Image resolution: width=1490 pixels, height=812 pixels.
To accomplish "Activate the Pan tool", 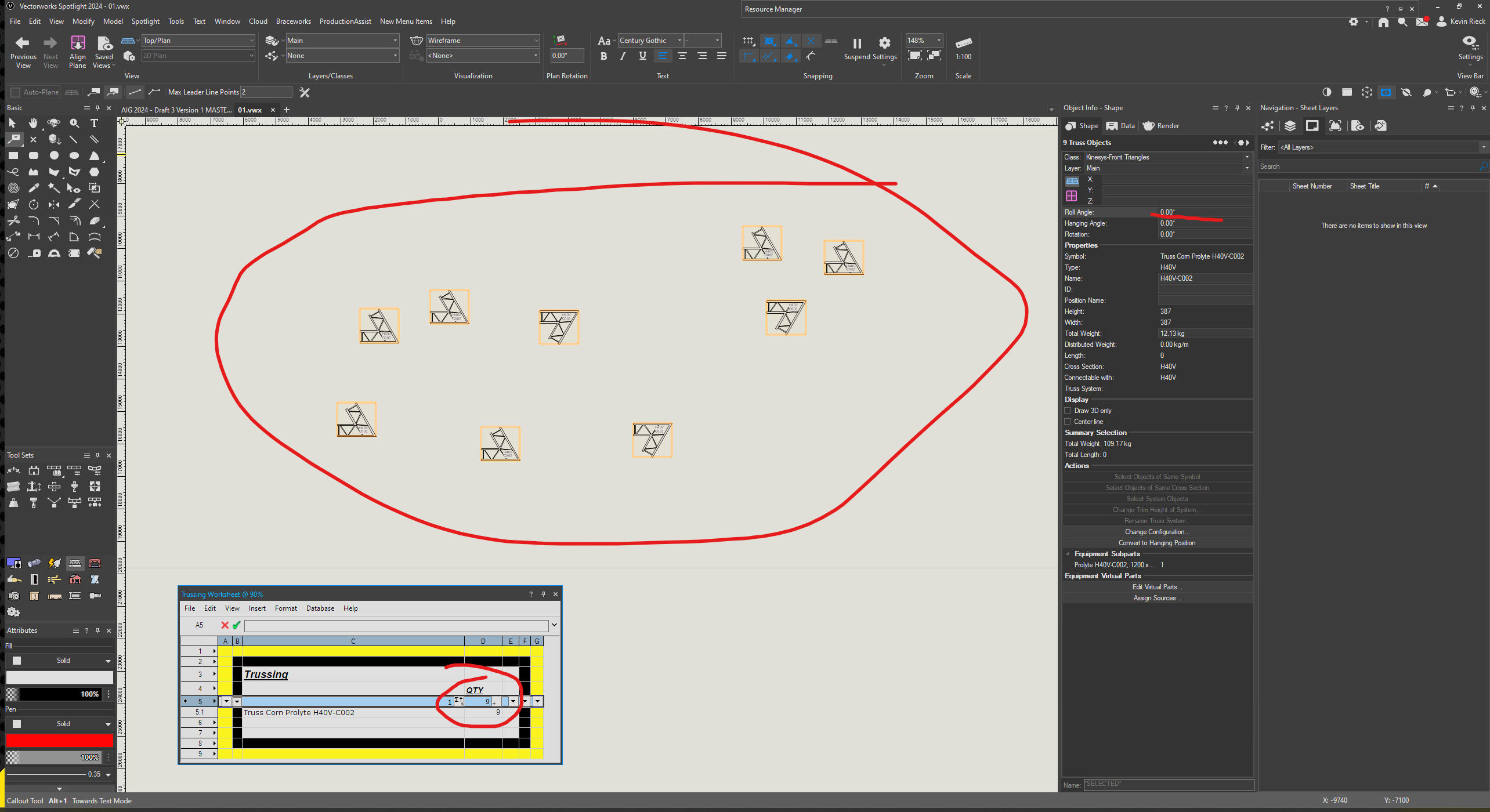I will (x=33, y=123).
